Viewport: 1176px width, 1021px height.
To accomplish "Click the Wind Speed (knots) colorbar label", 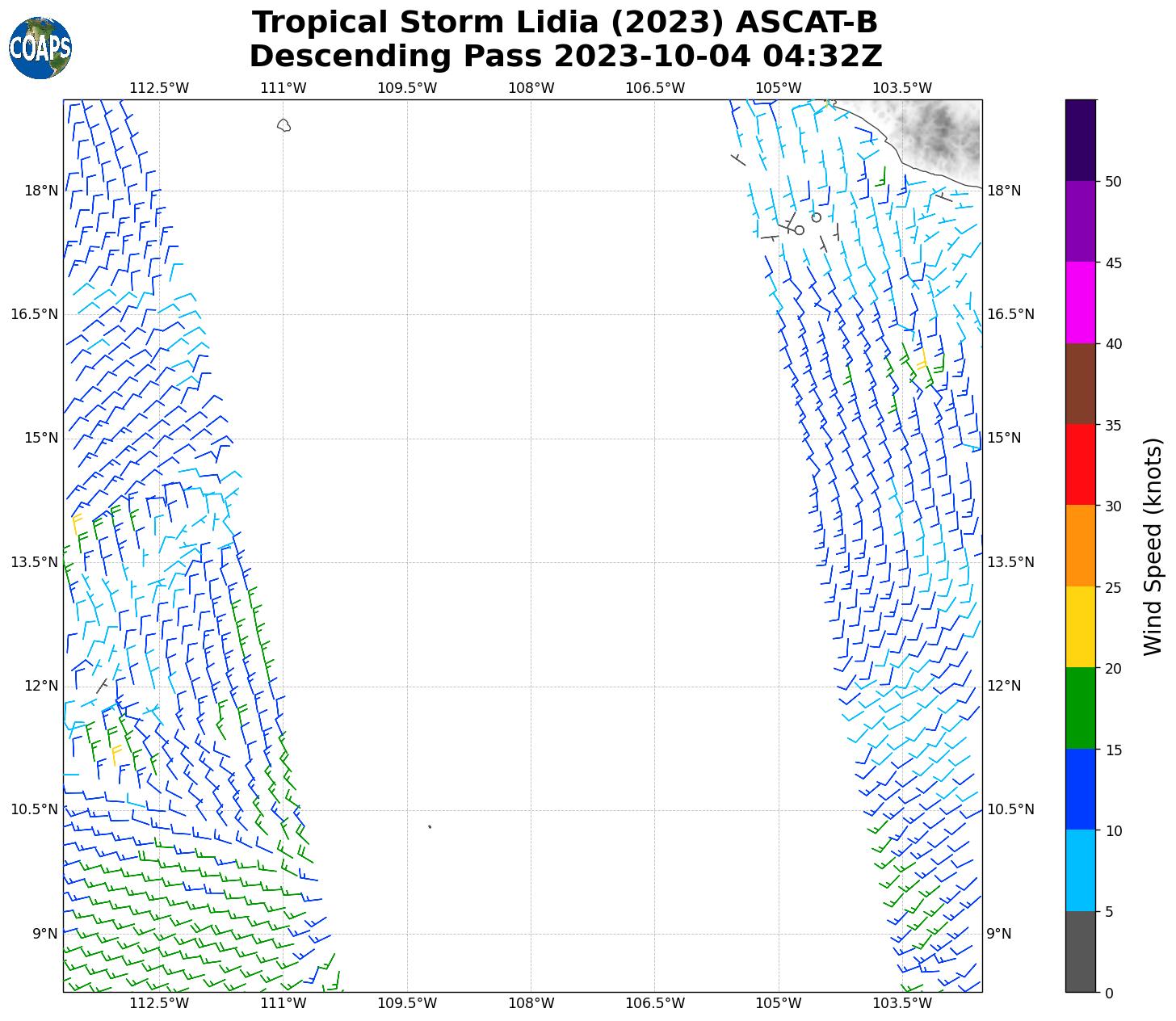I will pyautogui.click(x=1153, y=546).
